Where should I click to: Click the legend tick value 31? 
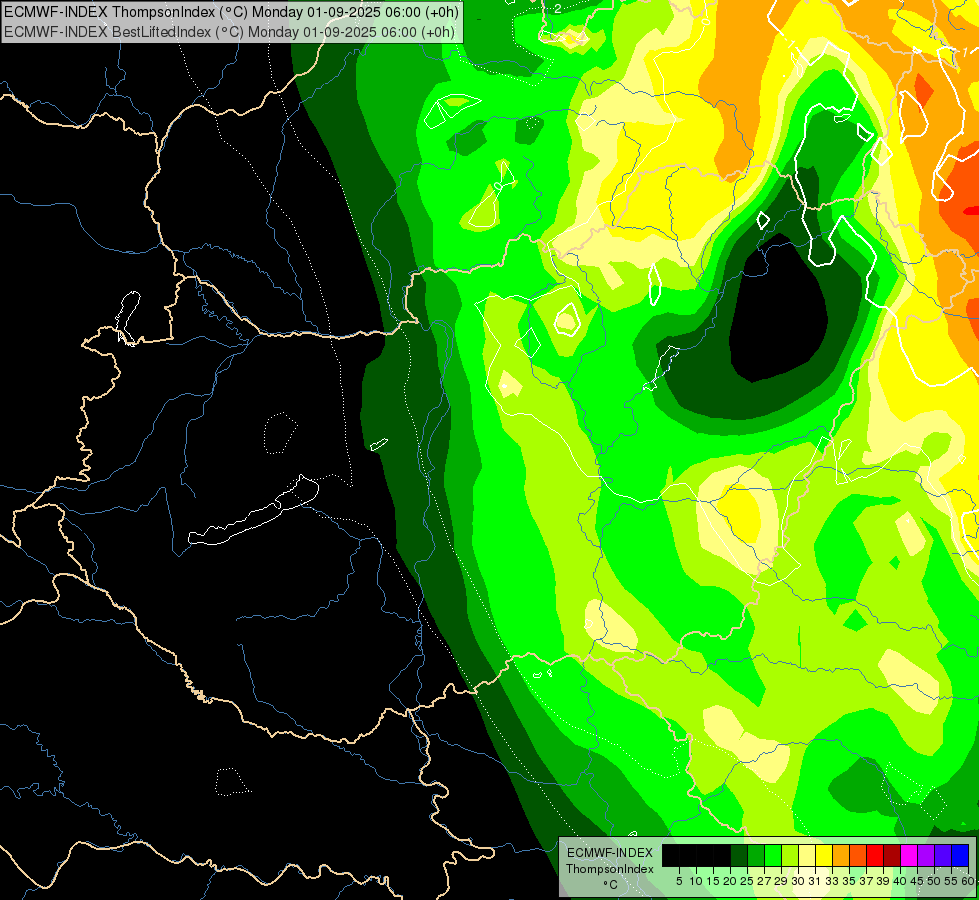coord(815,881)
